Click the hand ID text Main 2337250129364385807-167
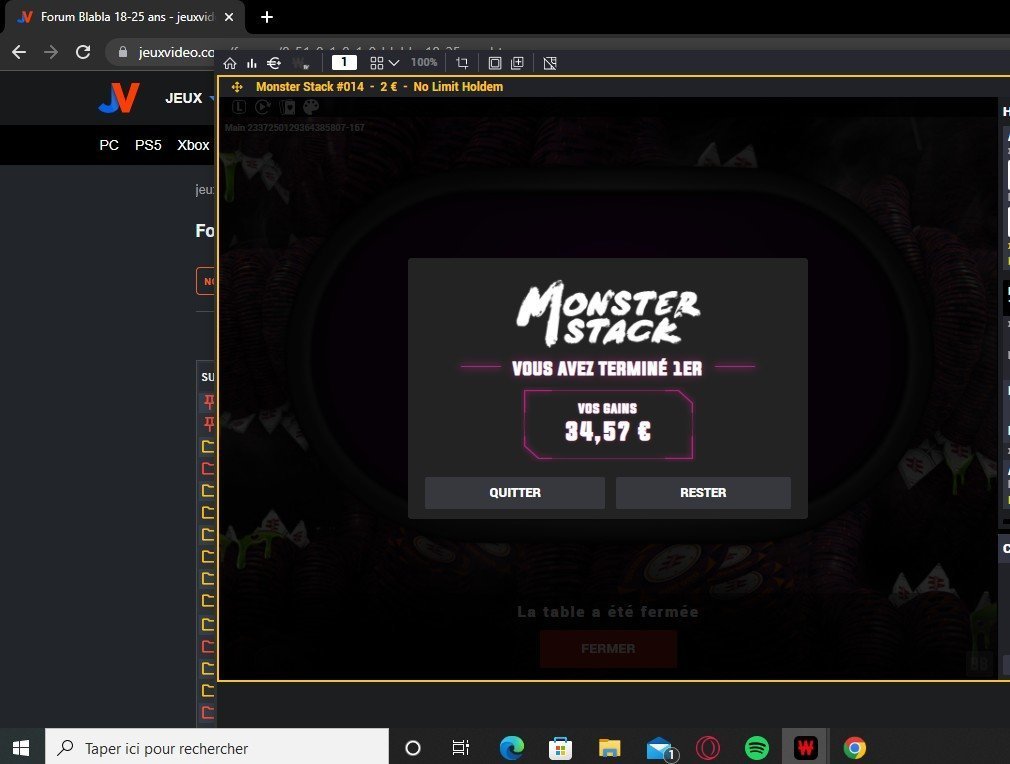The height and width of the screenshot is (764, 1010). [x=295, y=128]
